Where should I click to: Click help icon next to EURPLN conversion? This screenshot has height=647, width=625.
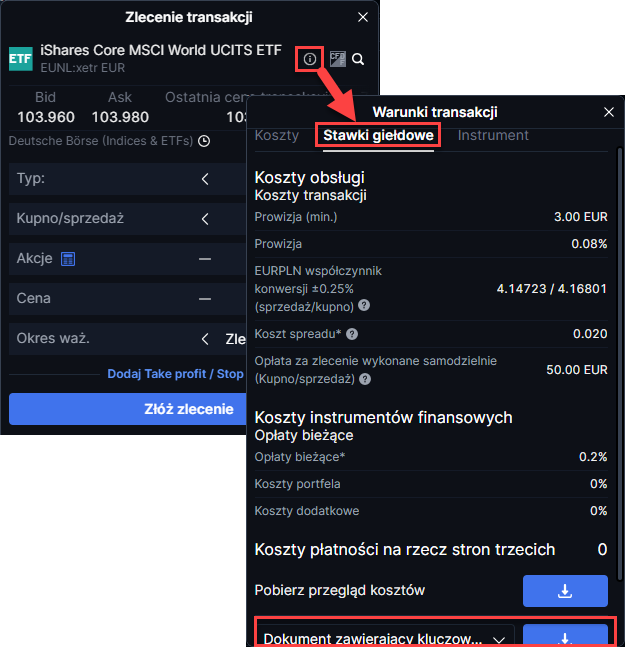click(364, 306)
